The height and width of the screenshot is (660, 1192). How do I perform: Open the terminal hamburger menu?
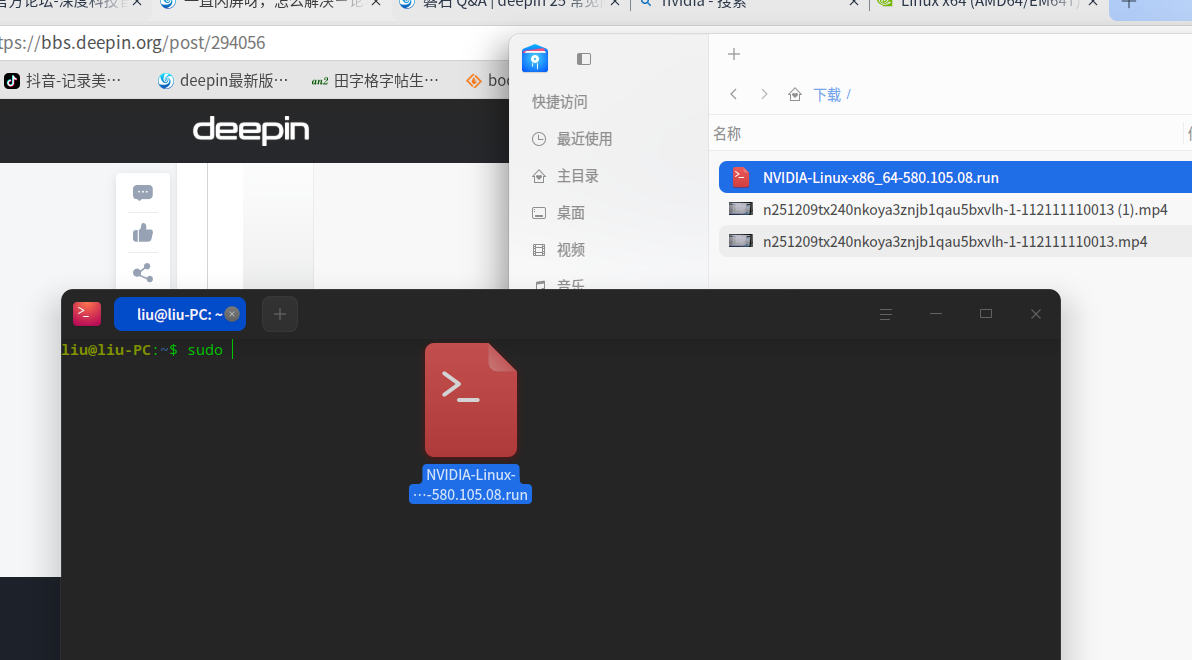(x=886, y=313)
